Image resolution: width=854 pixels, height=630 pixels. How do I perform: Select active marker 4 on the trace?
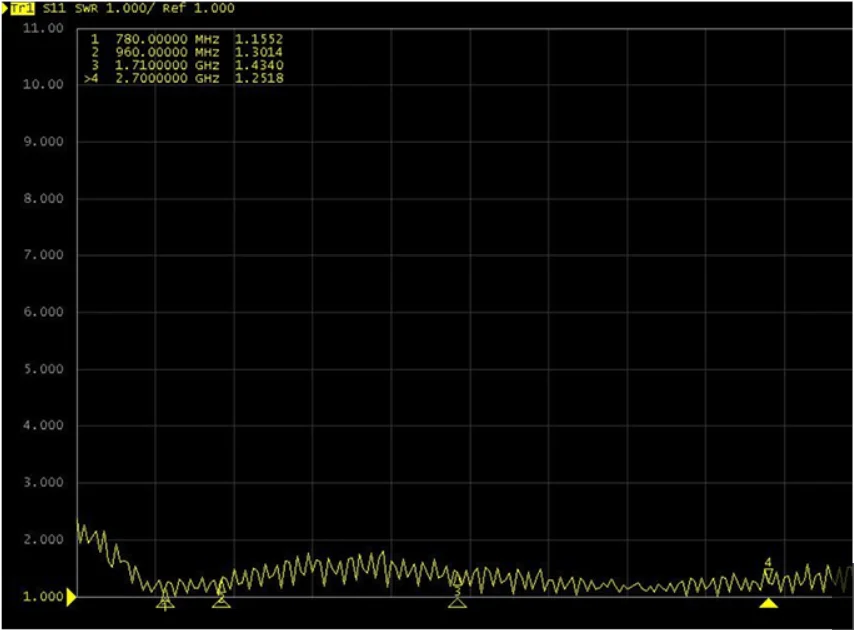(768, 571)
